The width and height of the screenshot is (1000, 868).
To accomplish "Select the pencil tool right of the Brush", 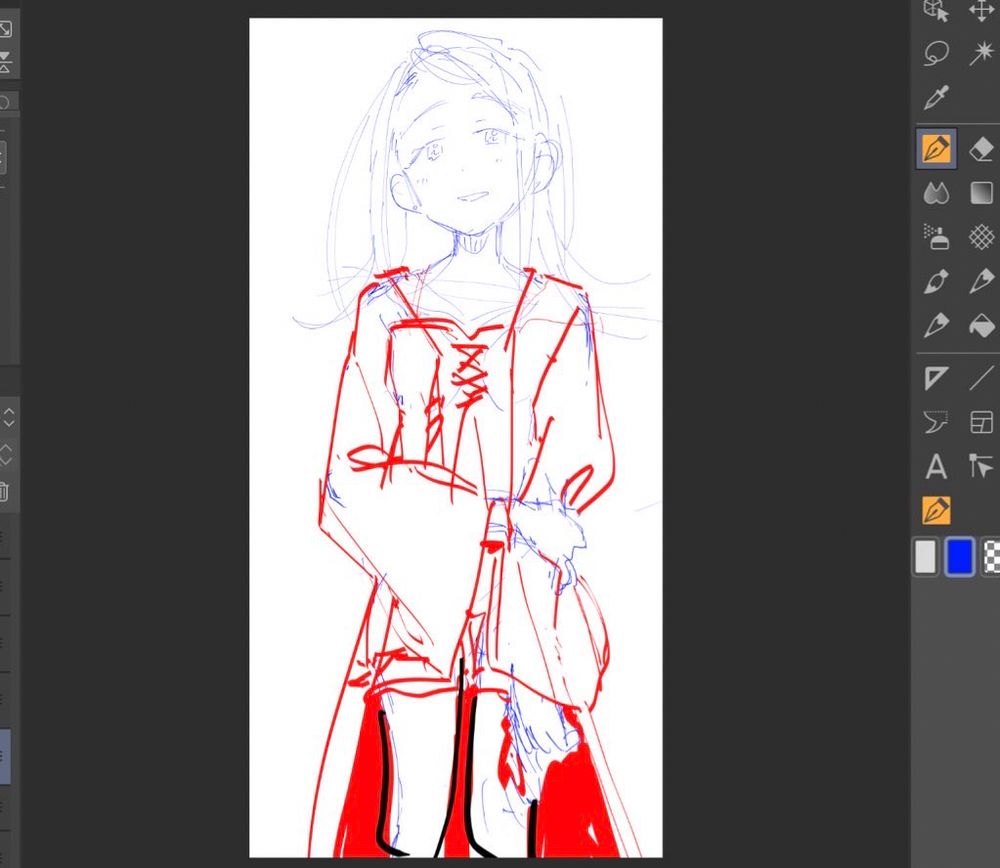I will point(982,281).
